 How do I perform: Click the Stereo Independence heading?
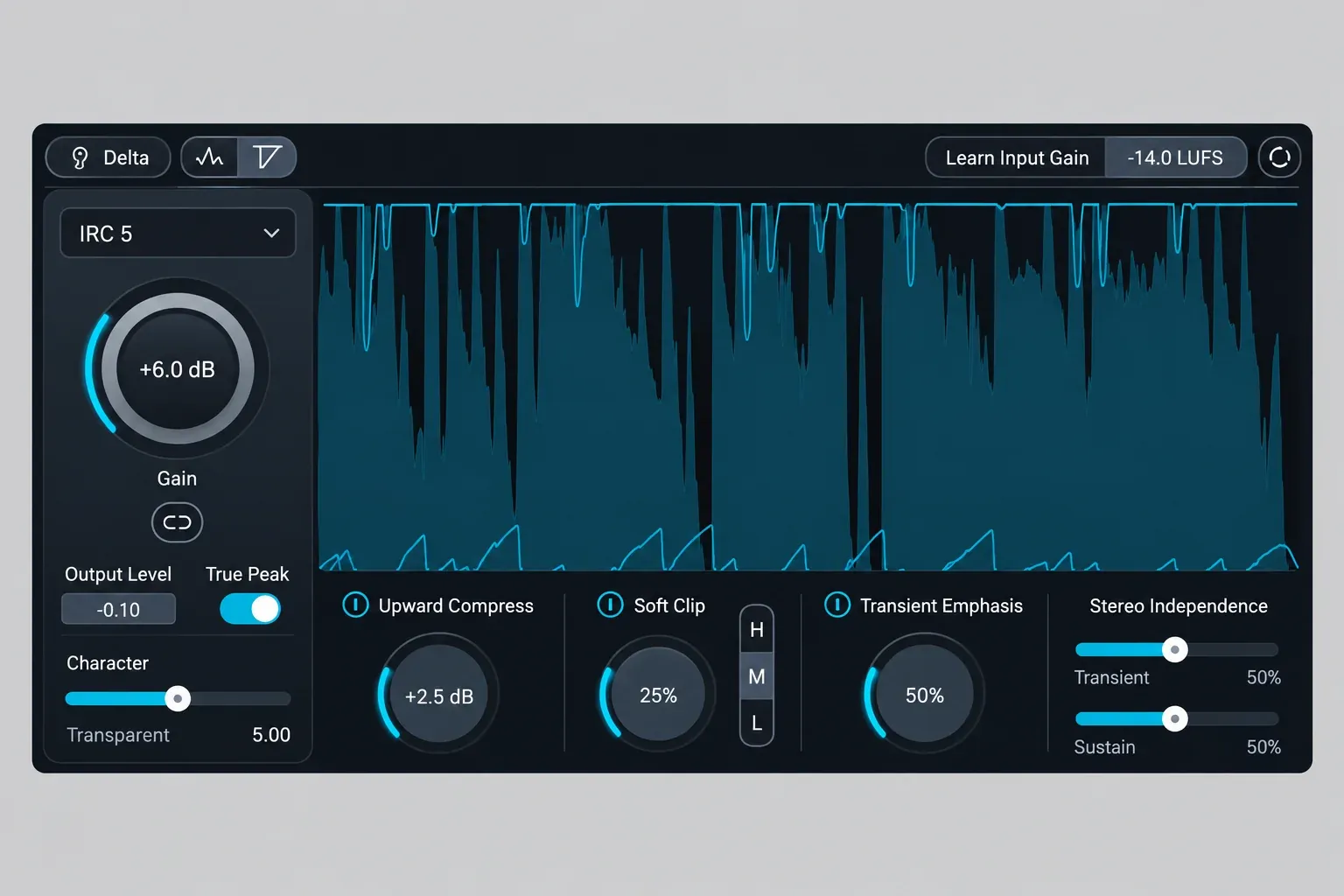pyautogui.click(x=1179, y=605)
